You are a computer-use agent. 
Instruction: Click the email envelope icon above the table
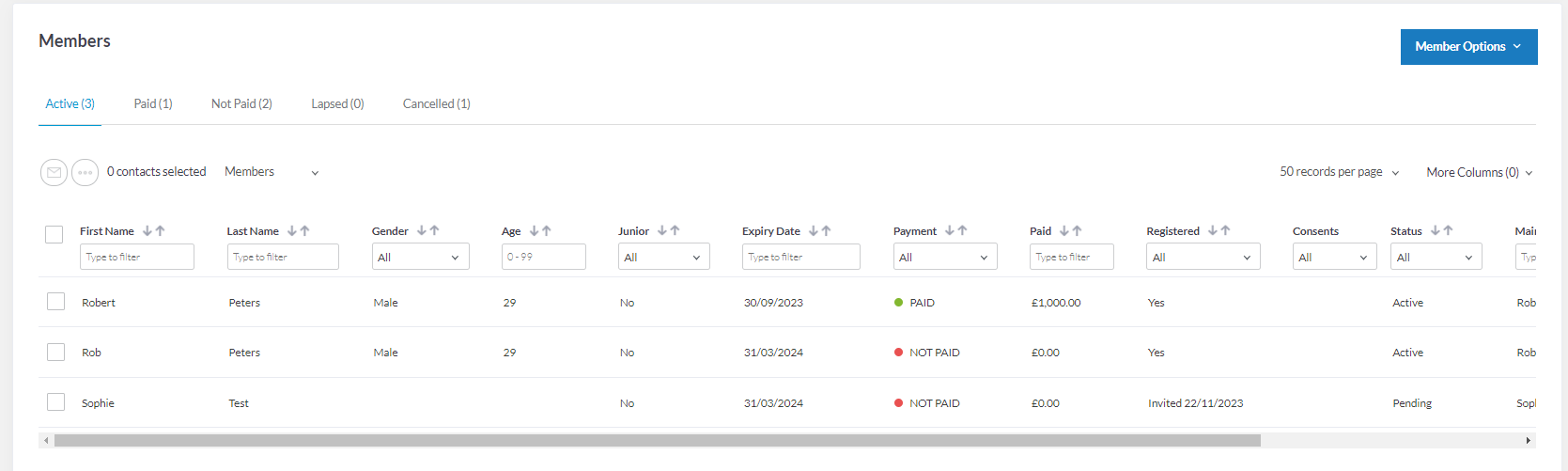[x=54, y=172]
